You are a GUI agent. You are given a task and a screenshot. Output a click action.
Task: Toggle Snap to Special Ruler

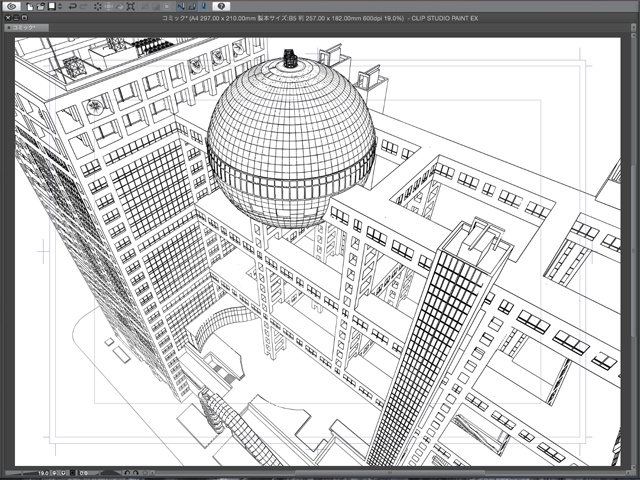pos(192,7)
